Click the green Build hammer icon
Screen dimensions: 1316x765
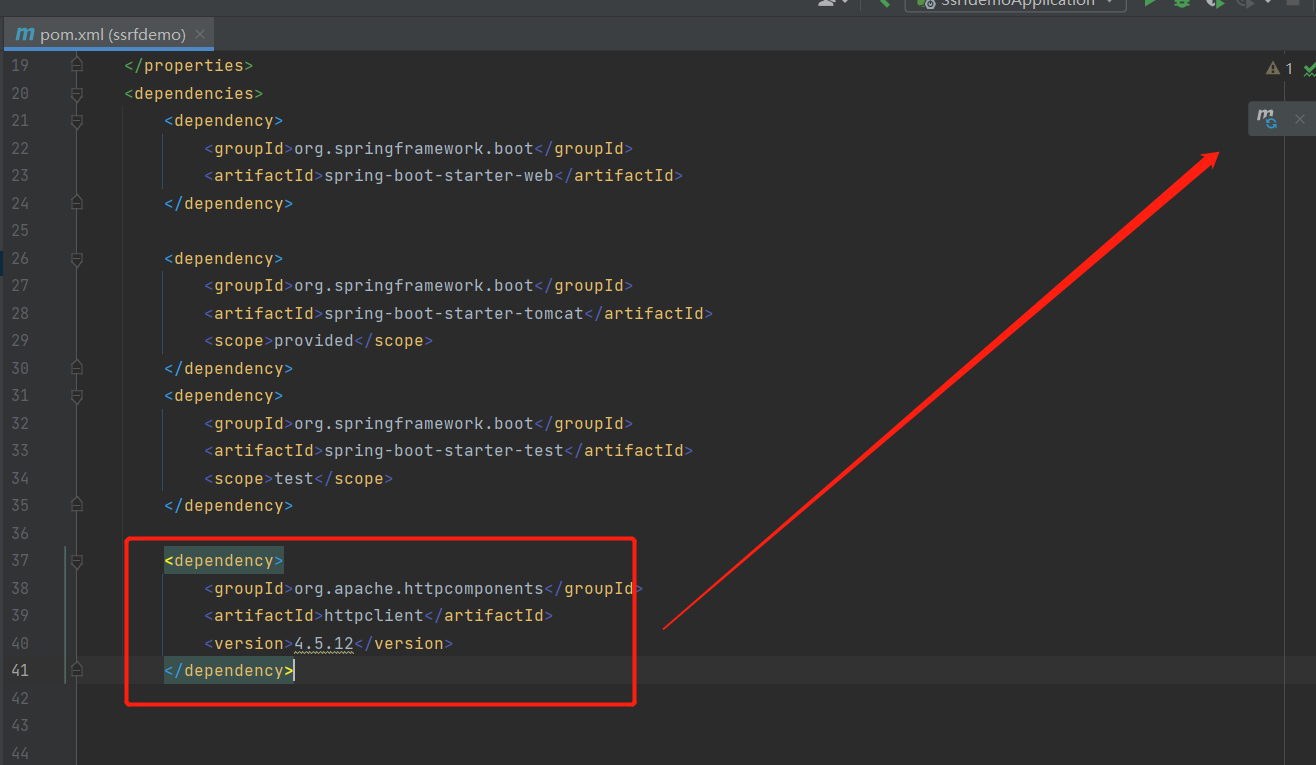[884, 3]
